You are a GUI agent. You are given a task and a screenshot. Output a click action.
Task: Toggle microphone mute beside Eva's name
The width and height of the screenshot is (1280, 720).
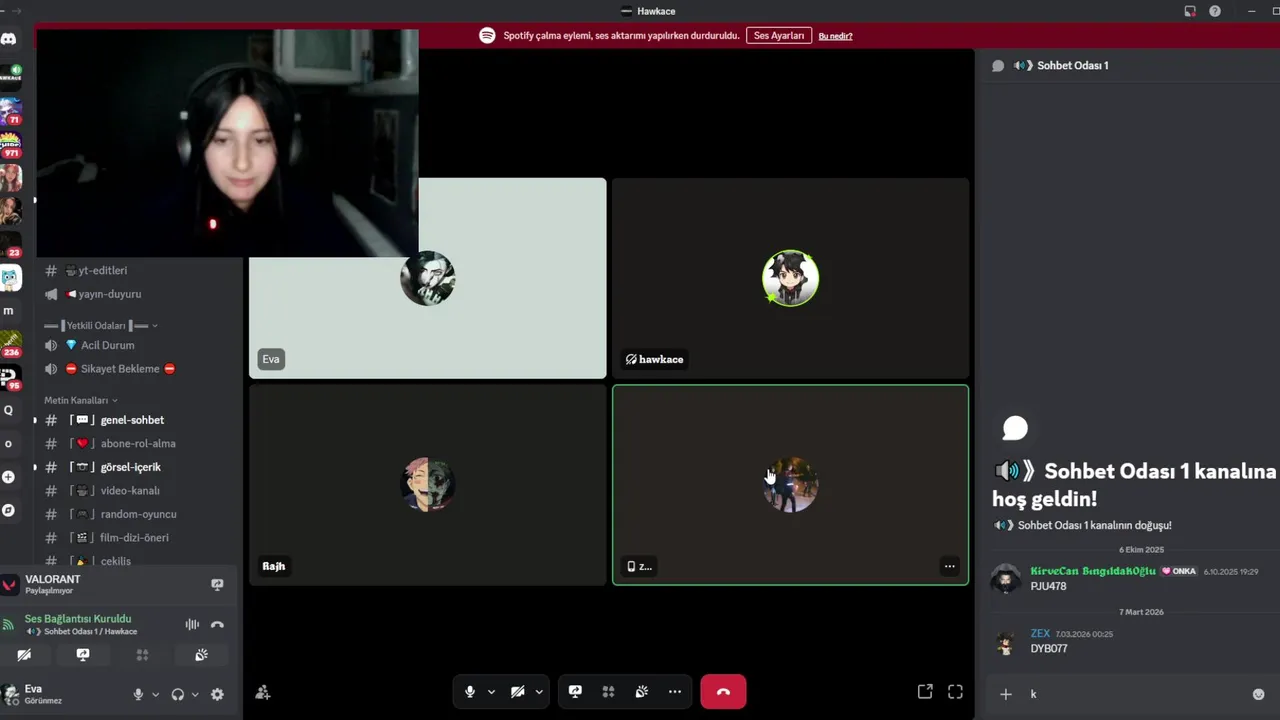pyautogui.click(x=138, y=694)
